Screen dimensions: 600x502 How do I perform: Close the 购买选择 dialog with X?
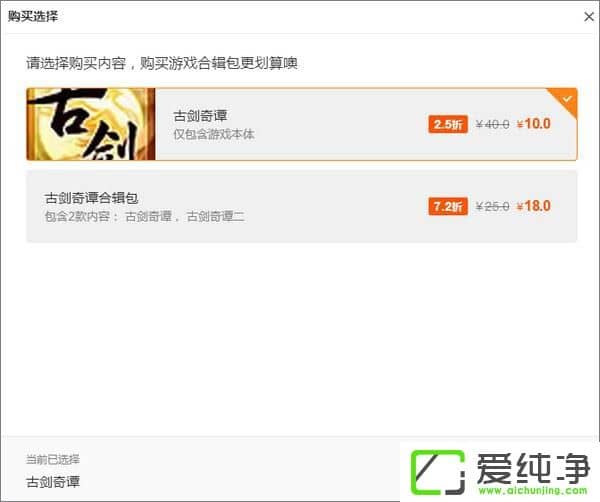coord(589,16)
